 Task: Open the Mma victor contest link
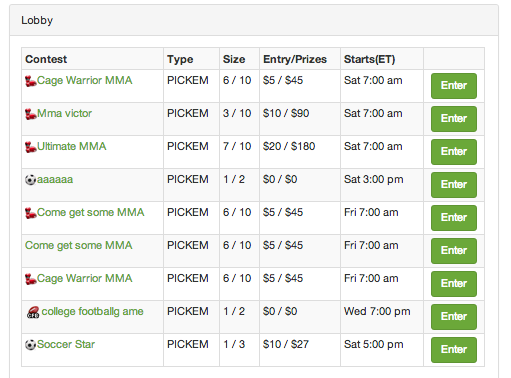(64, 113)
